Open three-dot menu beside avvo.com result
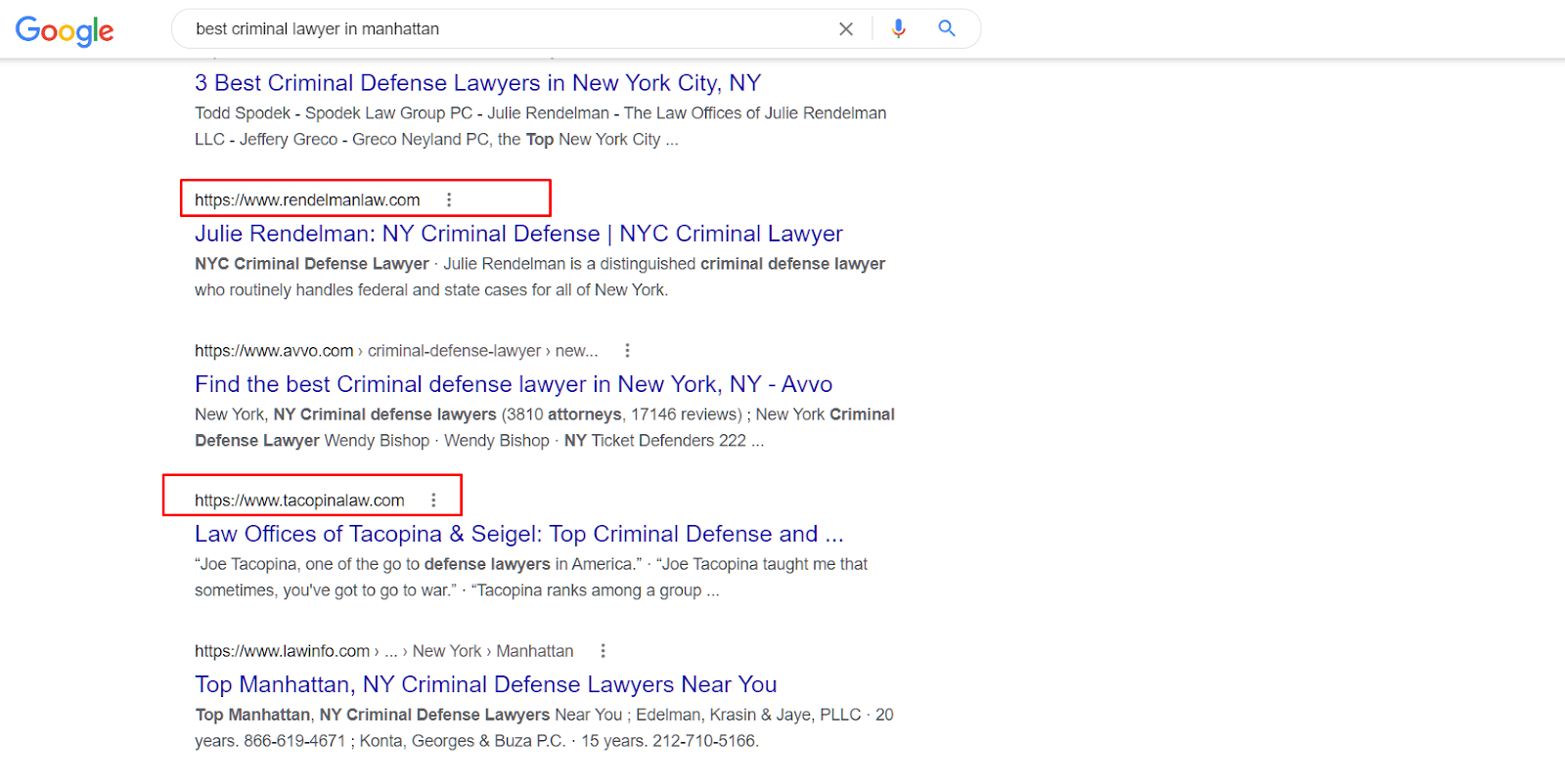 coord(627,350)
